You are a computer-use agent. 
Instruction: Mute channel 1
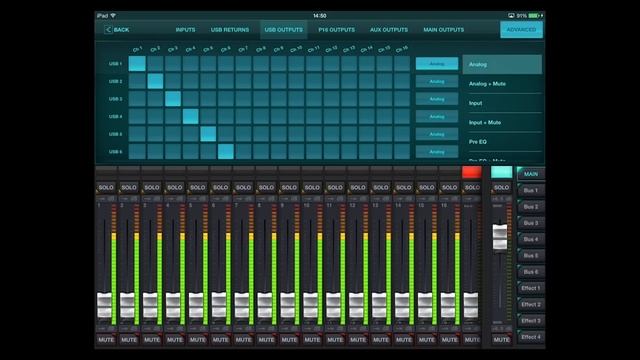click(106, 340)
